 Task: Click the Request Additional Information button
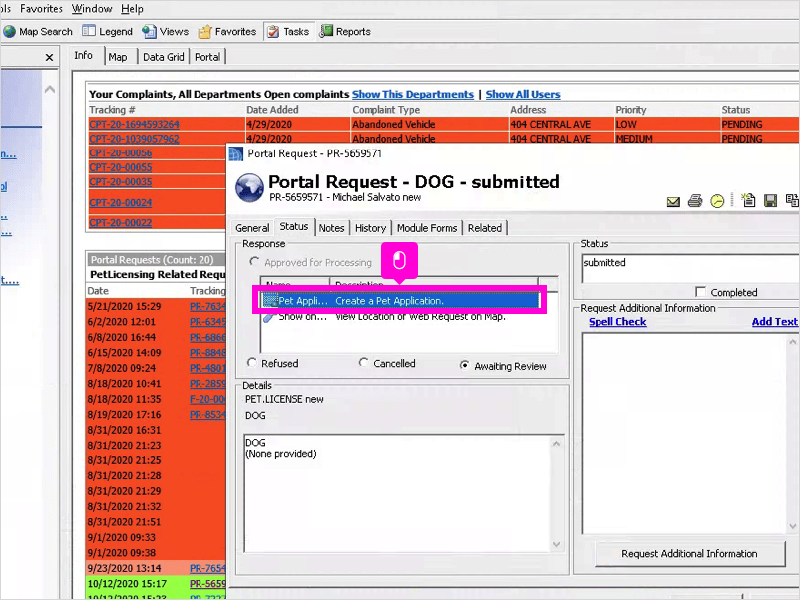[x=689, y=554]
